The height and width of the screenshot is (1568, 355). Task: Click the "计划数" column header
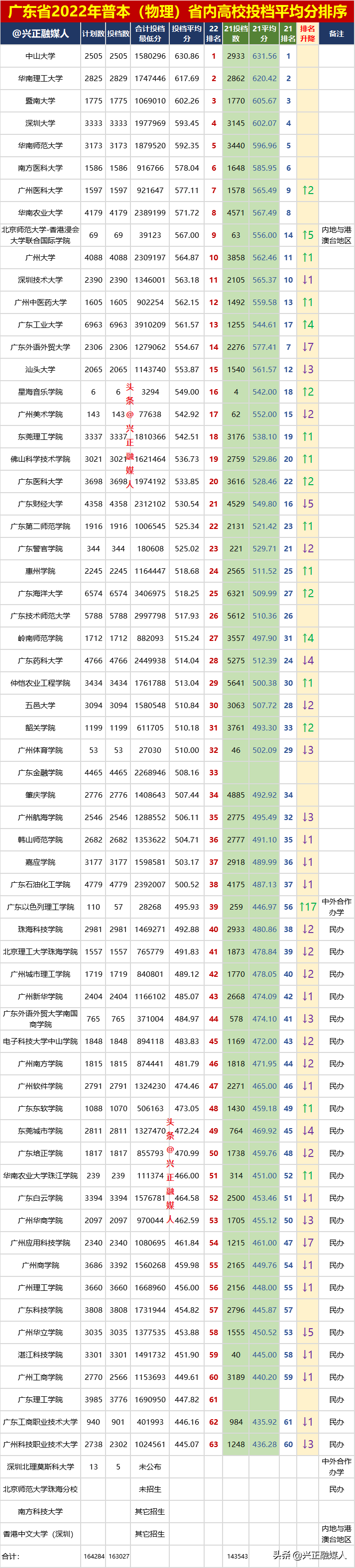[93, 34]
